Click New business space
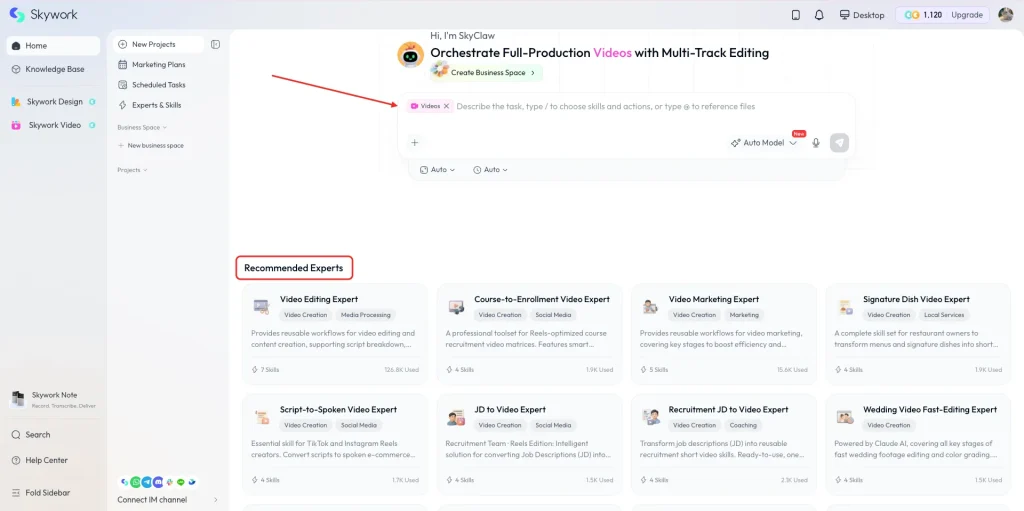Viewport: 1024px width, 511px height. (151, 146)
